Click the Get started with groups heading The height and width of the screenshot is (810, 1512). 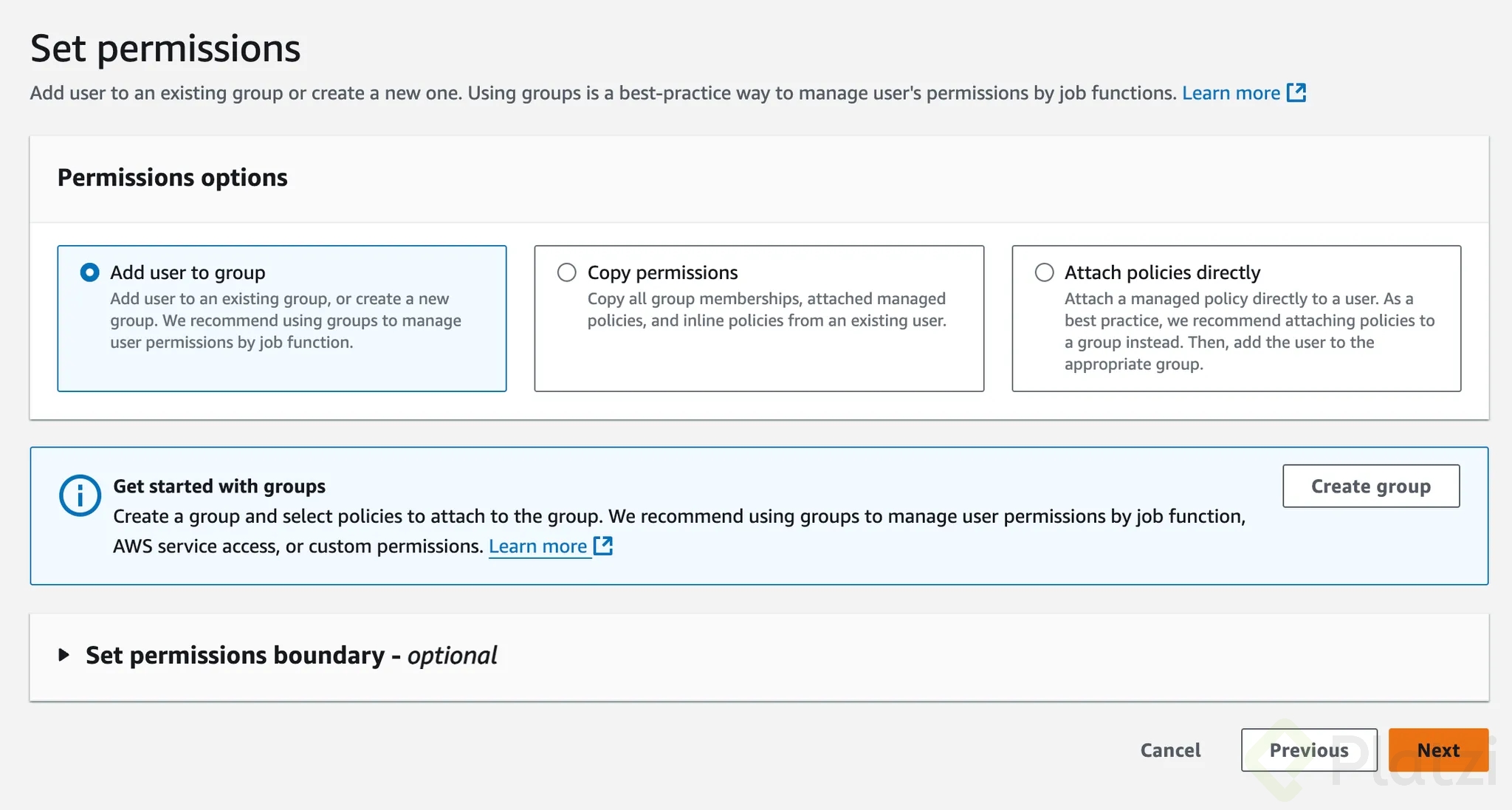click(x=219, y=487)
